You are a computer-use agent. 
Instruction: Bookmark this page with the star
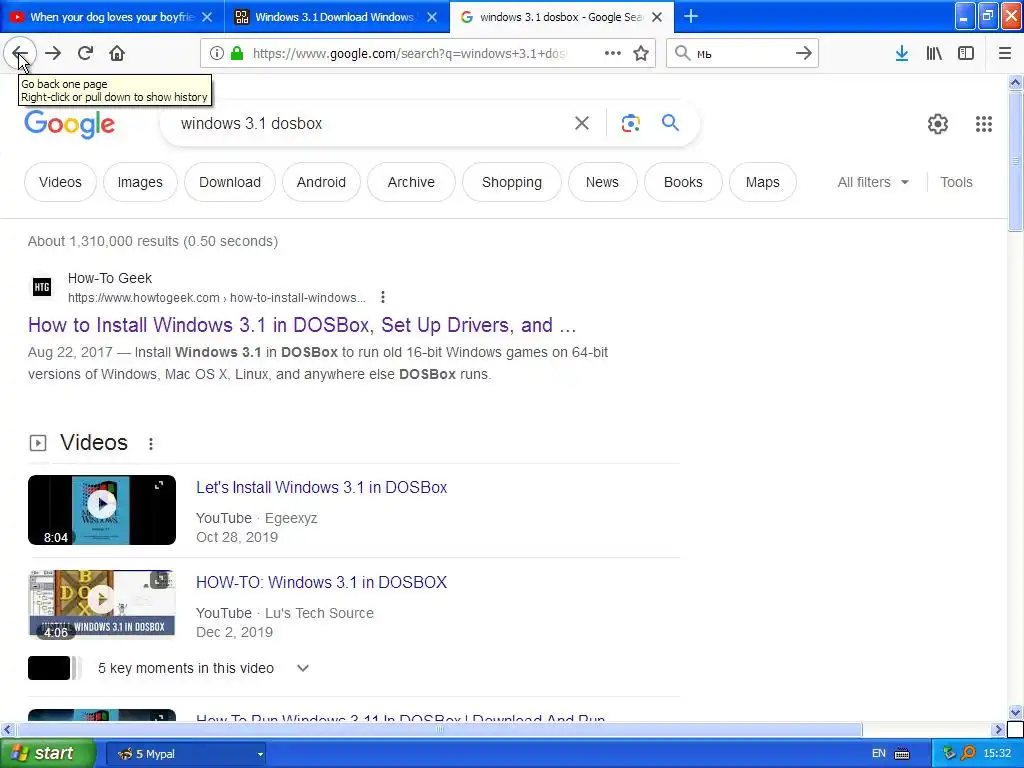(641, 54)
